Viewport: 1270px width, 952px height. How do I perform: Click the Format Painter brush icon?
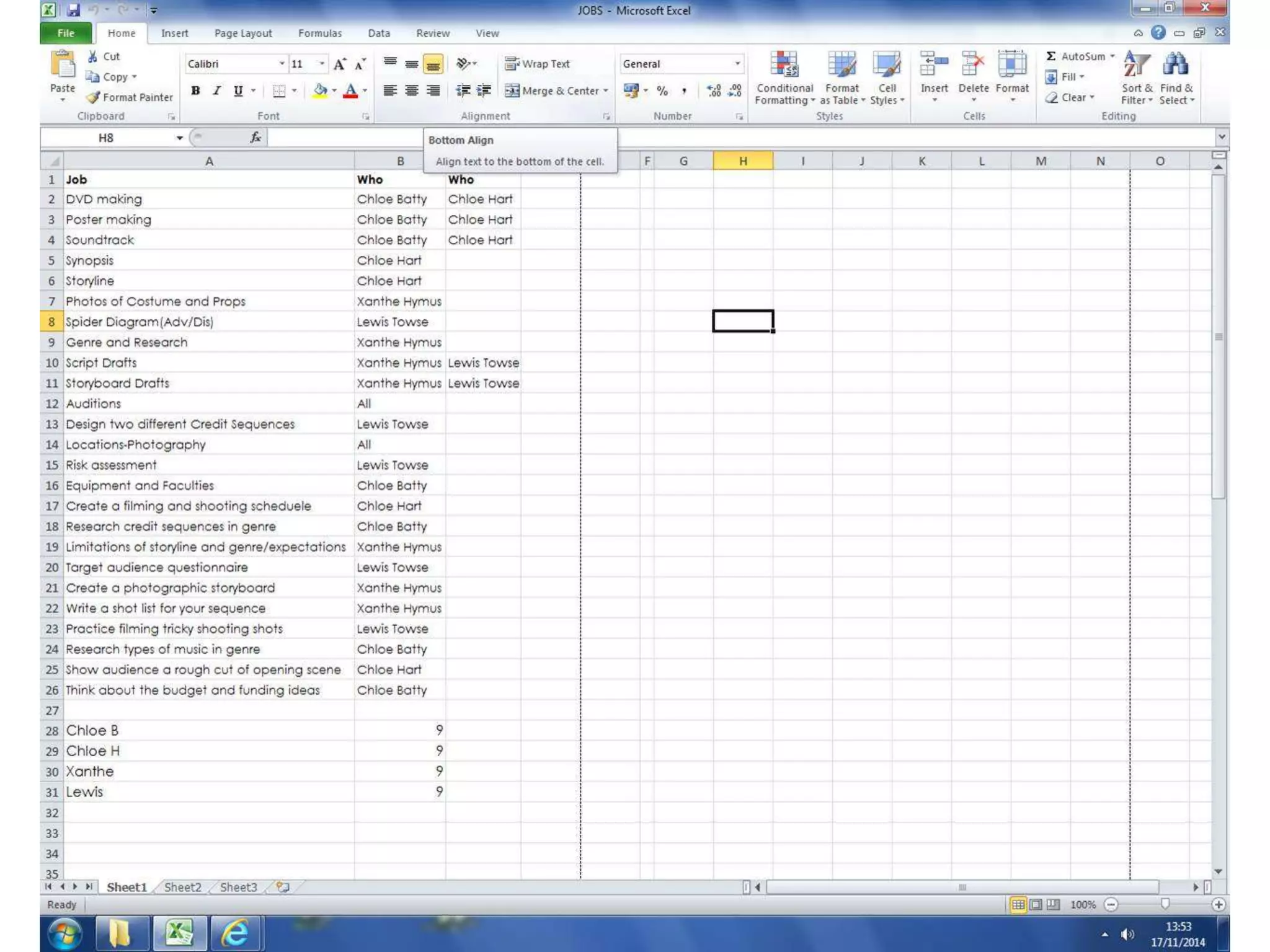click(93, 97)
